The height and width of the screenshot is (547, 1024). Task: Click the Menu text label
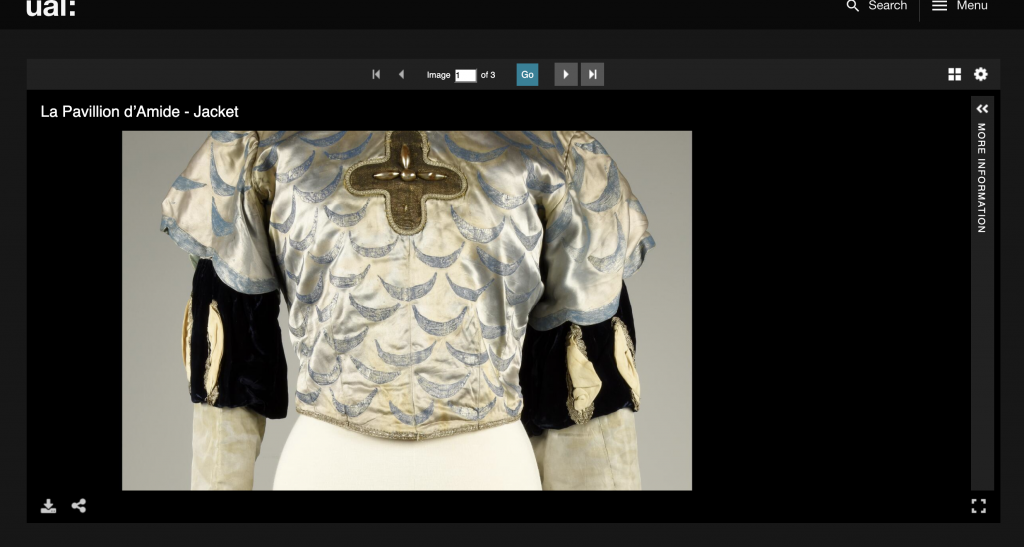tap(972, 6)
